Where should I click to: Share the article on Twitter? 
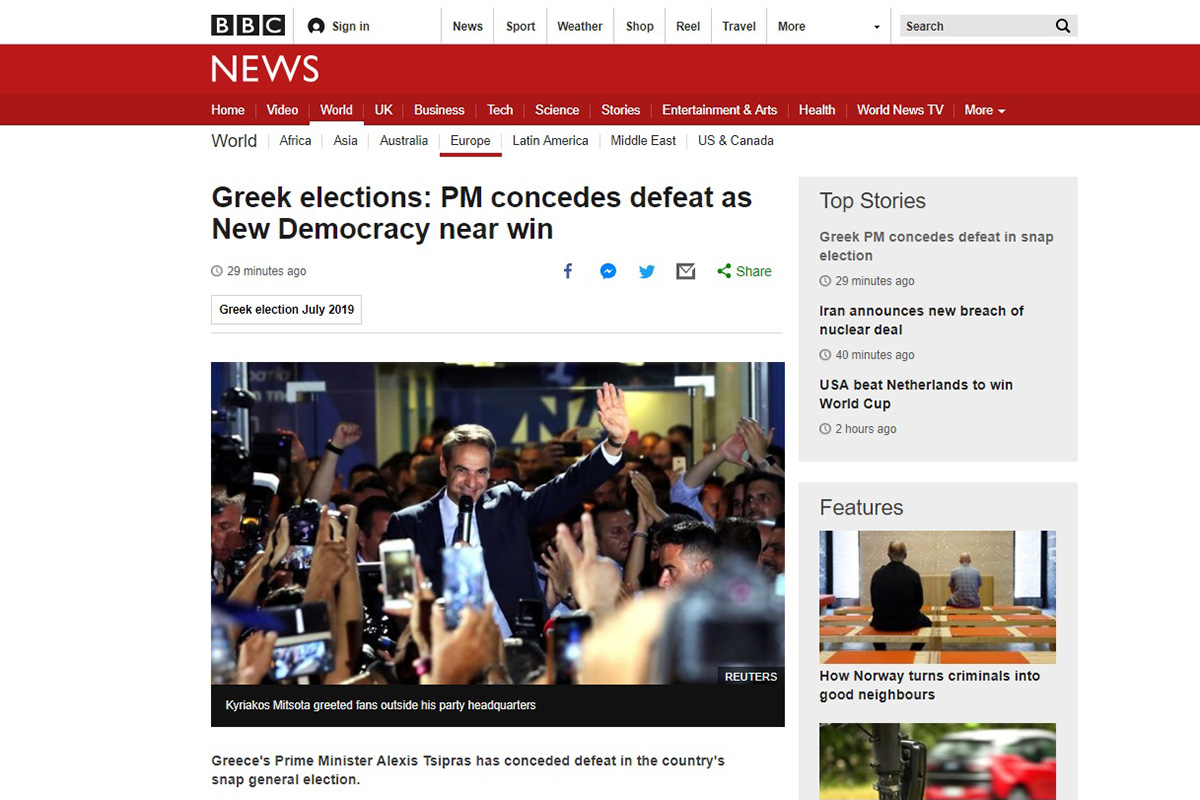pos(647,271)
